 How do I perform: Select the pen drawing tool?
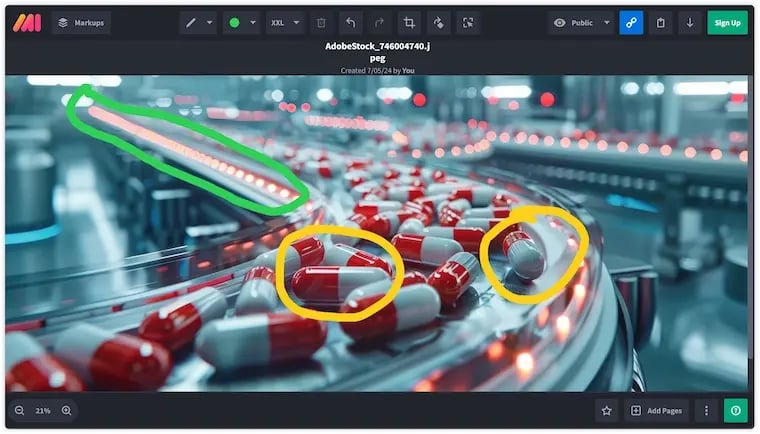191,22
